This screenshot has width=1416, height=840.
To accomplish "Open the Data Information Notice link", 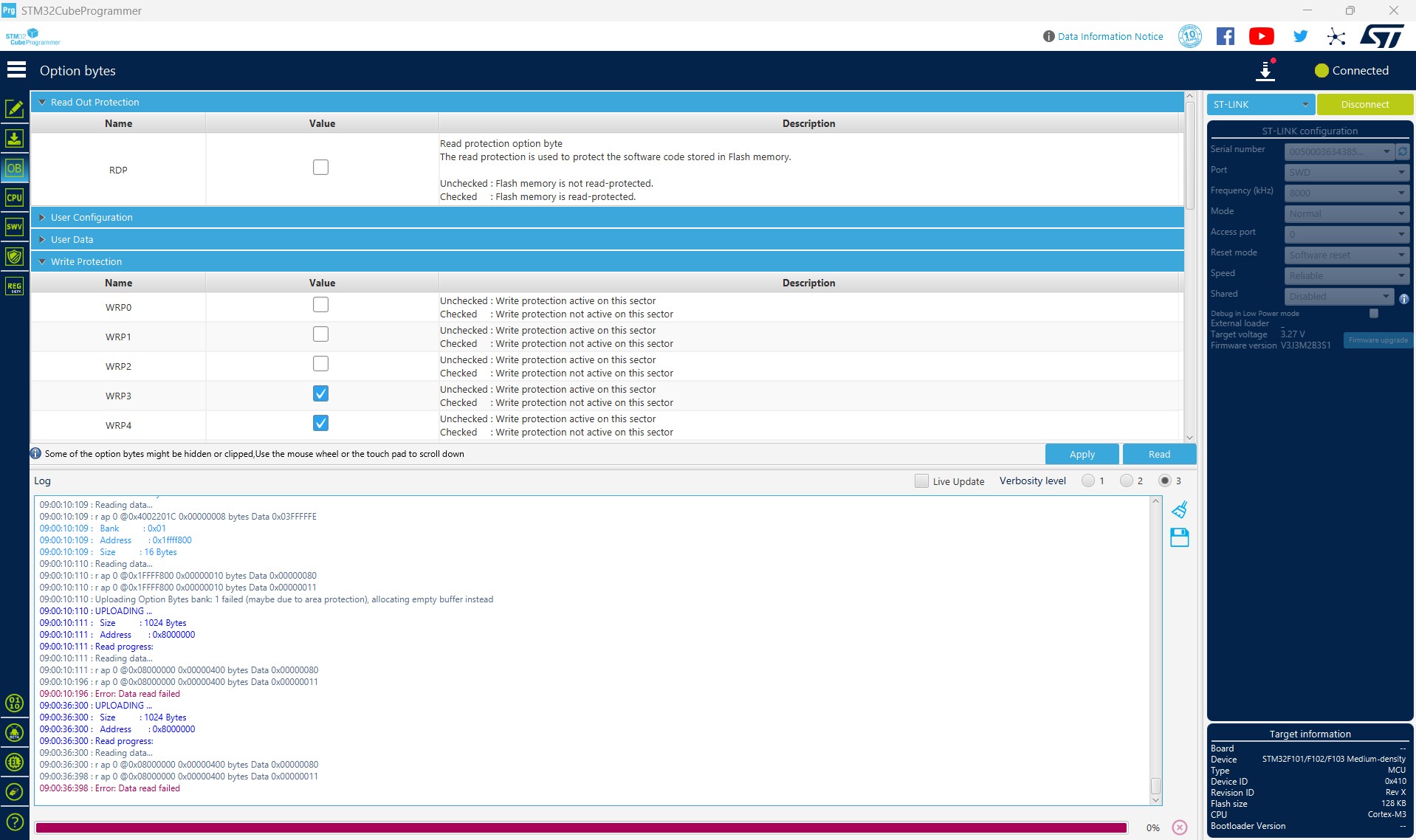I will tap(1110, 36).
